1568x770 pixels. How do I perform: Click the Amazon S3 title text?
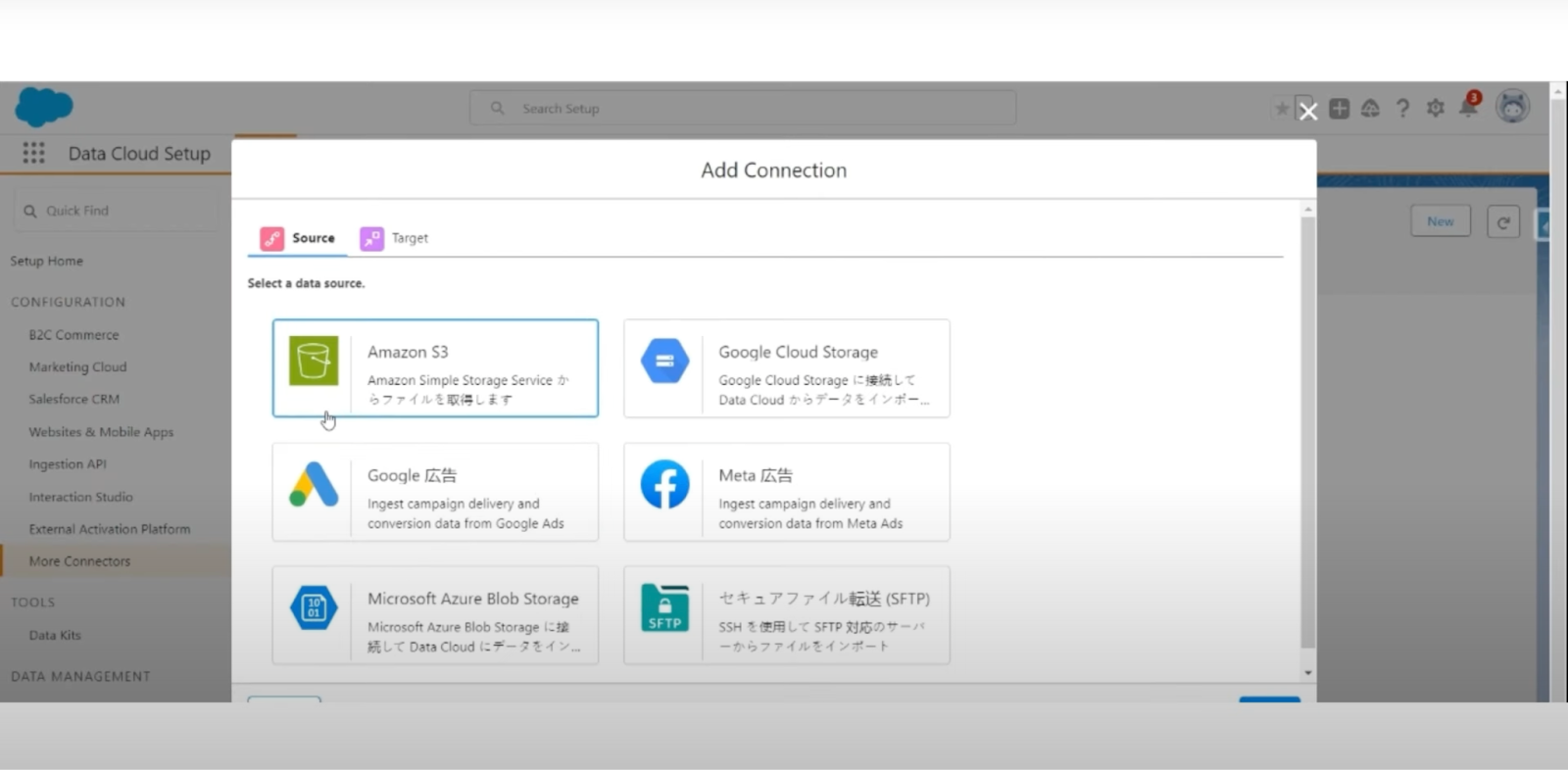click(408, 352)
